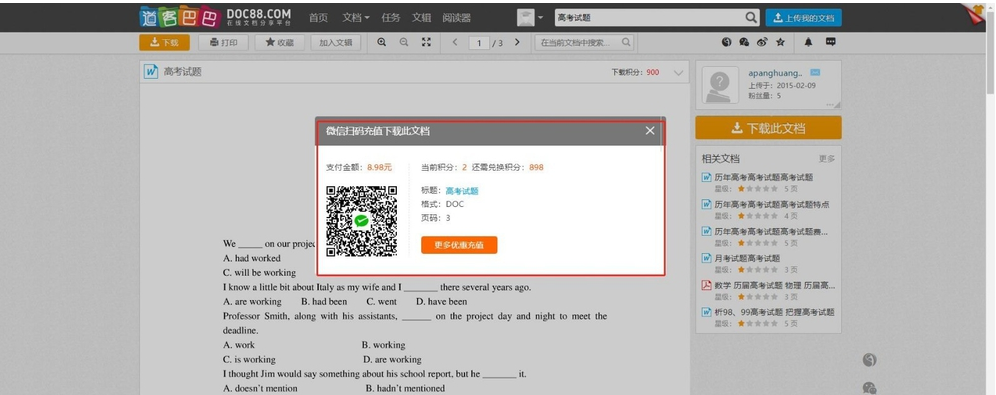996x395 pixels.
Task: Open the 首页 home menu item
Action: click(318, 18)
